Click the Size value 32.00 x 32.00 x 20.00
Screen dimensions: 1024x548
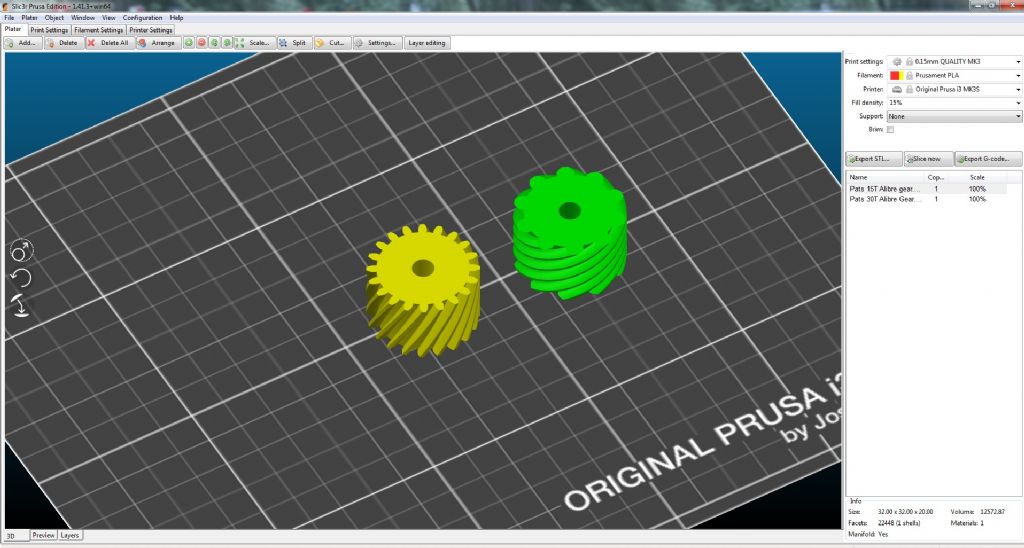(x=906, y=512)
